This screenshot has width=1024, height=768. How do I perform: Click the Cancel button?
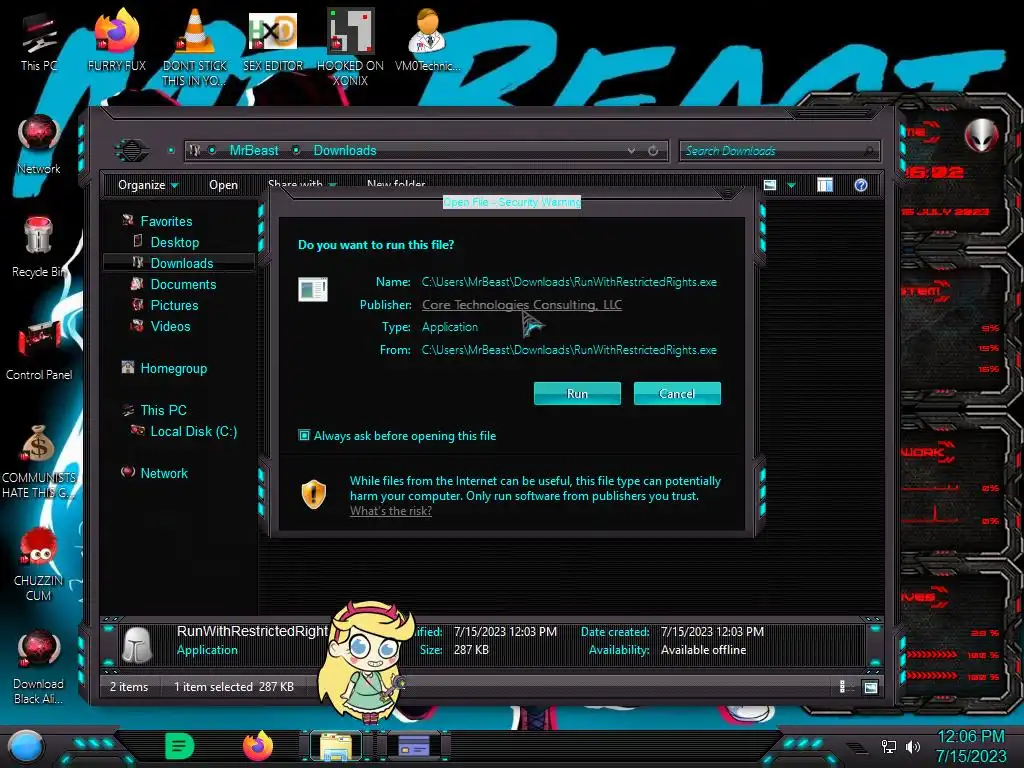677,393
